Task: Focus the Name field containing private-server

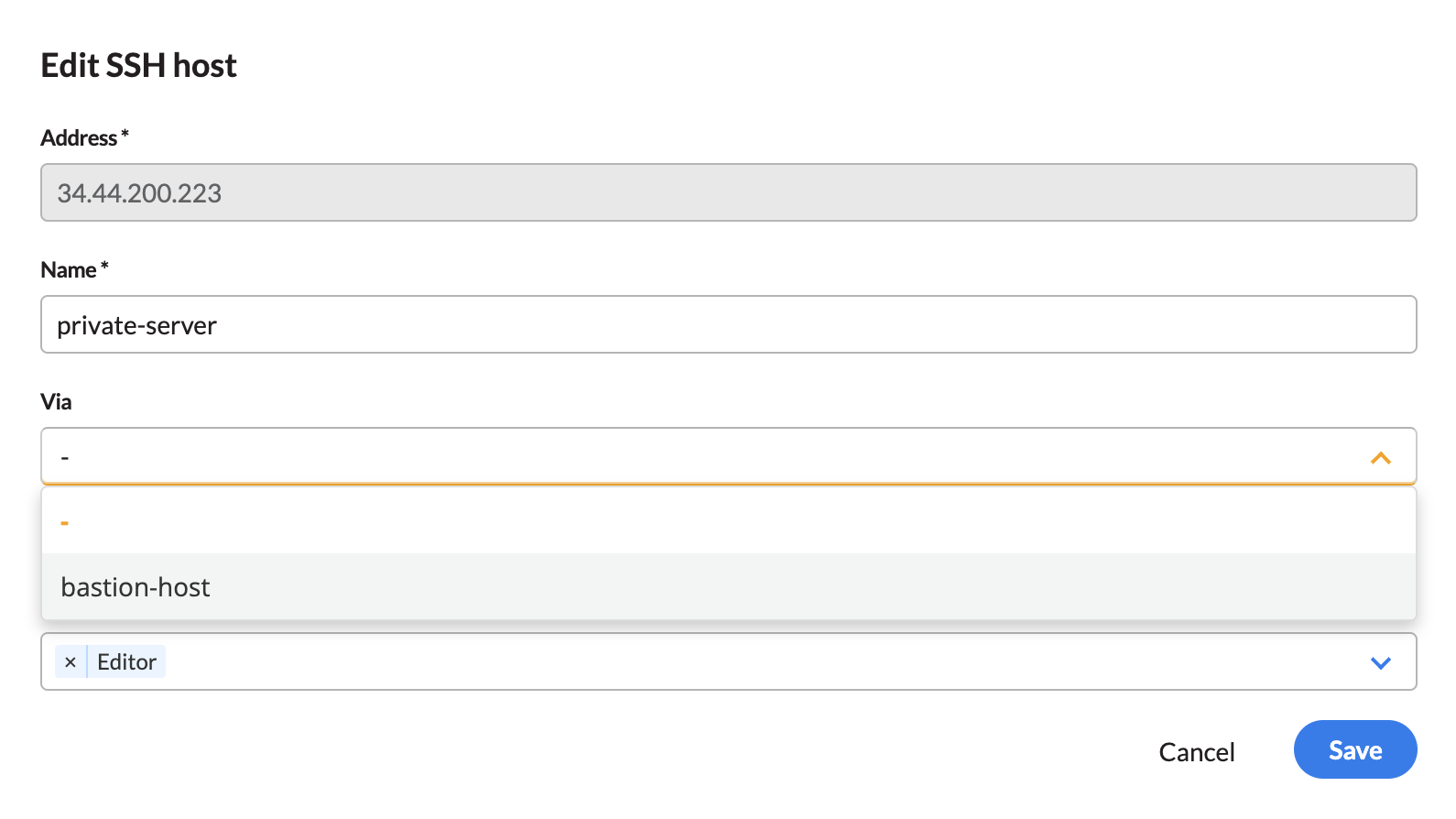Action: point(728,325)
